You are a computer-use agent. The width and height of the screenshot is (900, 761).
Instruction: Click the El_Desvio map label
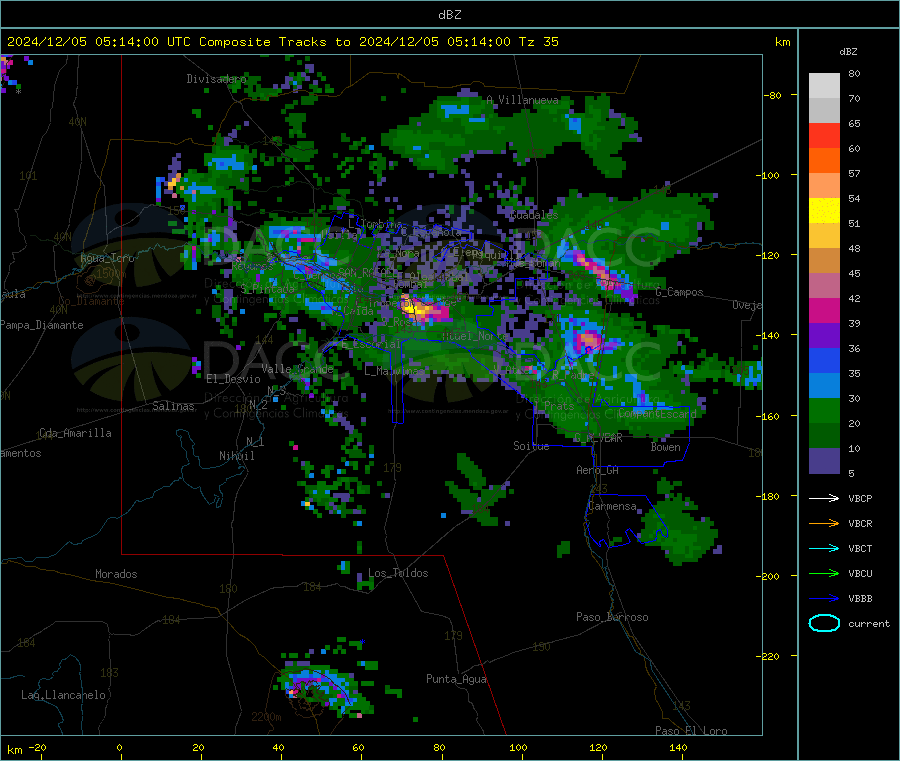coord(233,379)
